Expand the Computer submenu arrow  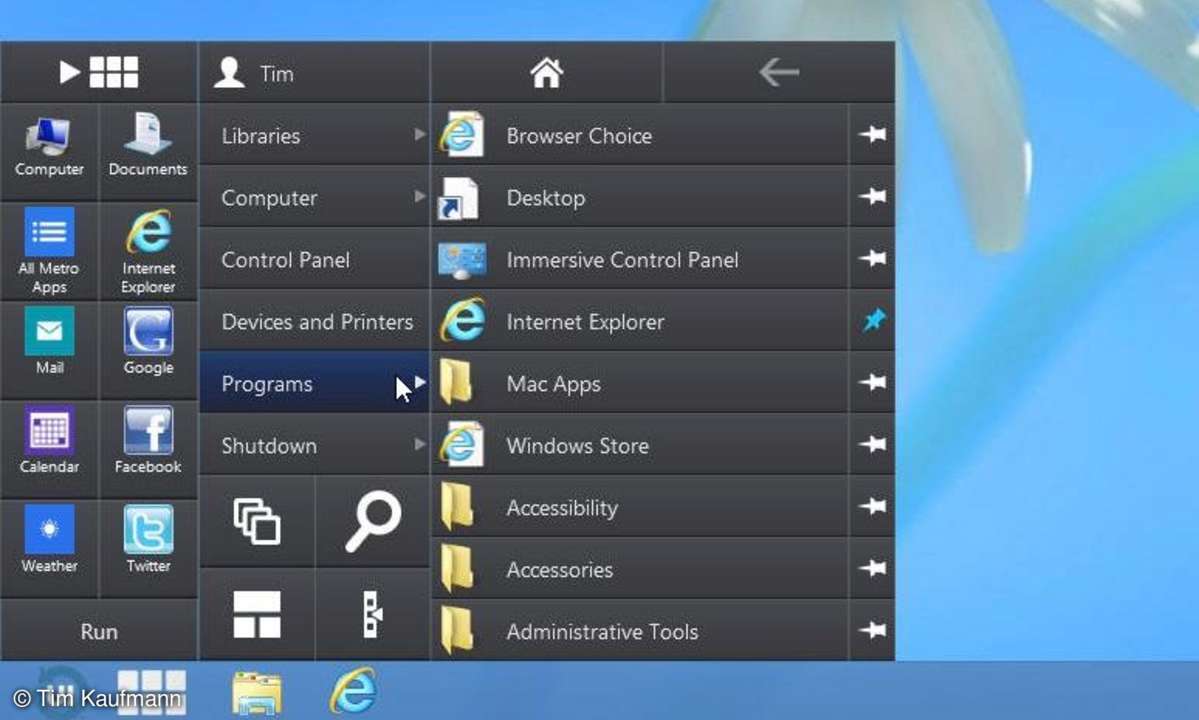tap(419, 196)
